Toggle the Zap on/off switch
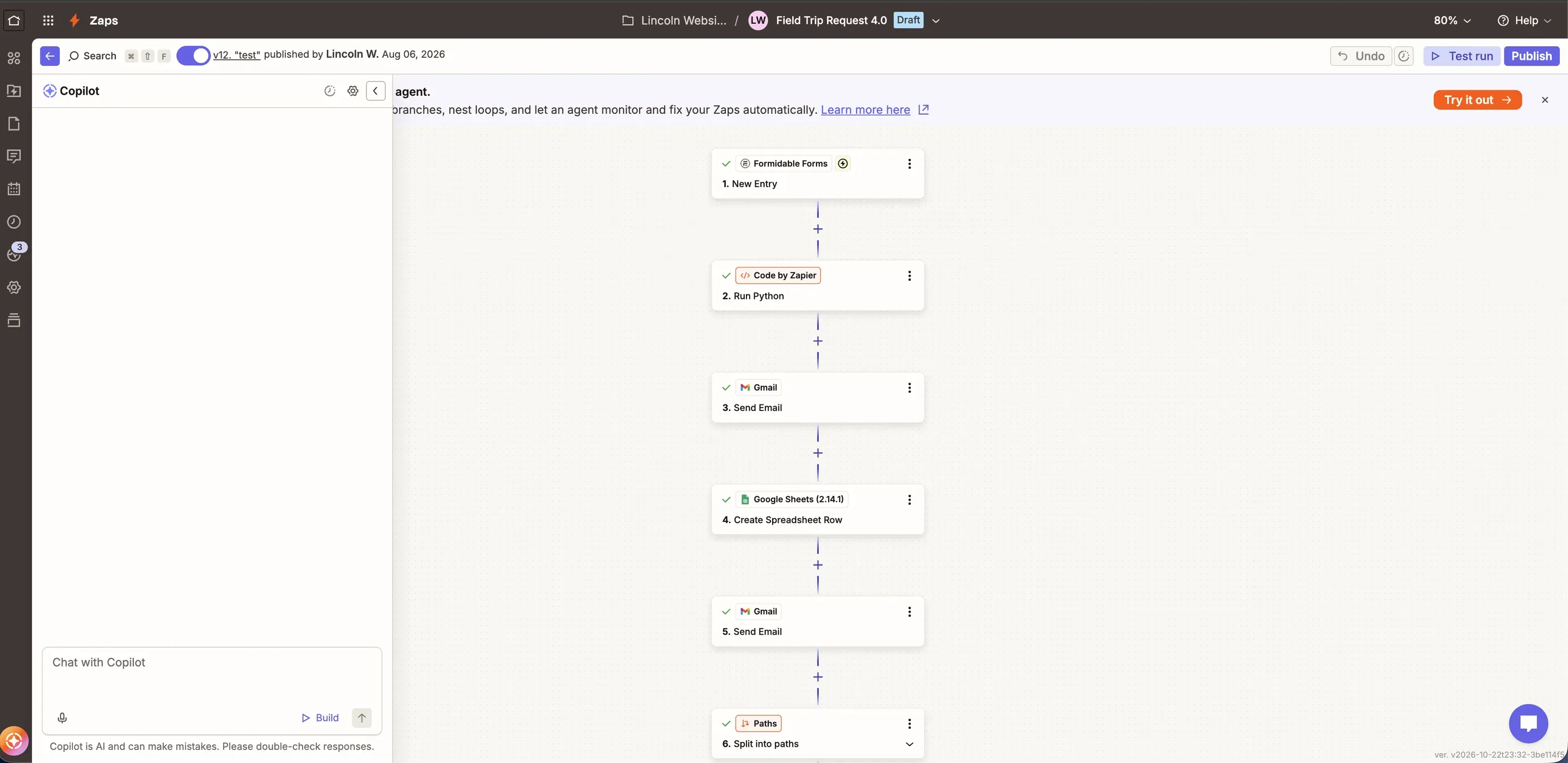The height and width of the screenshot is (763, 1568). (x=194, y=56)
